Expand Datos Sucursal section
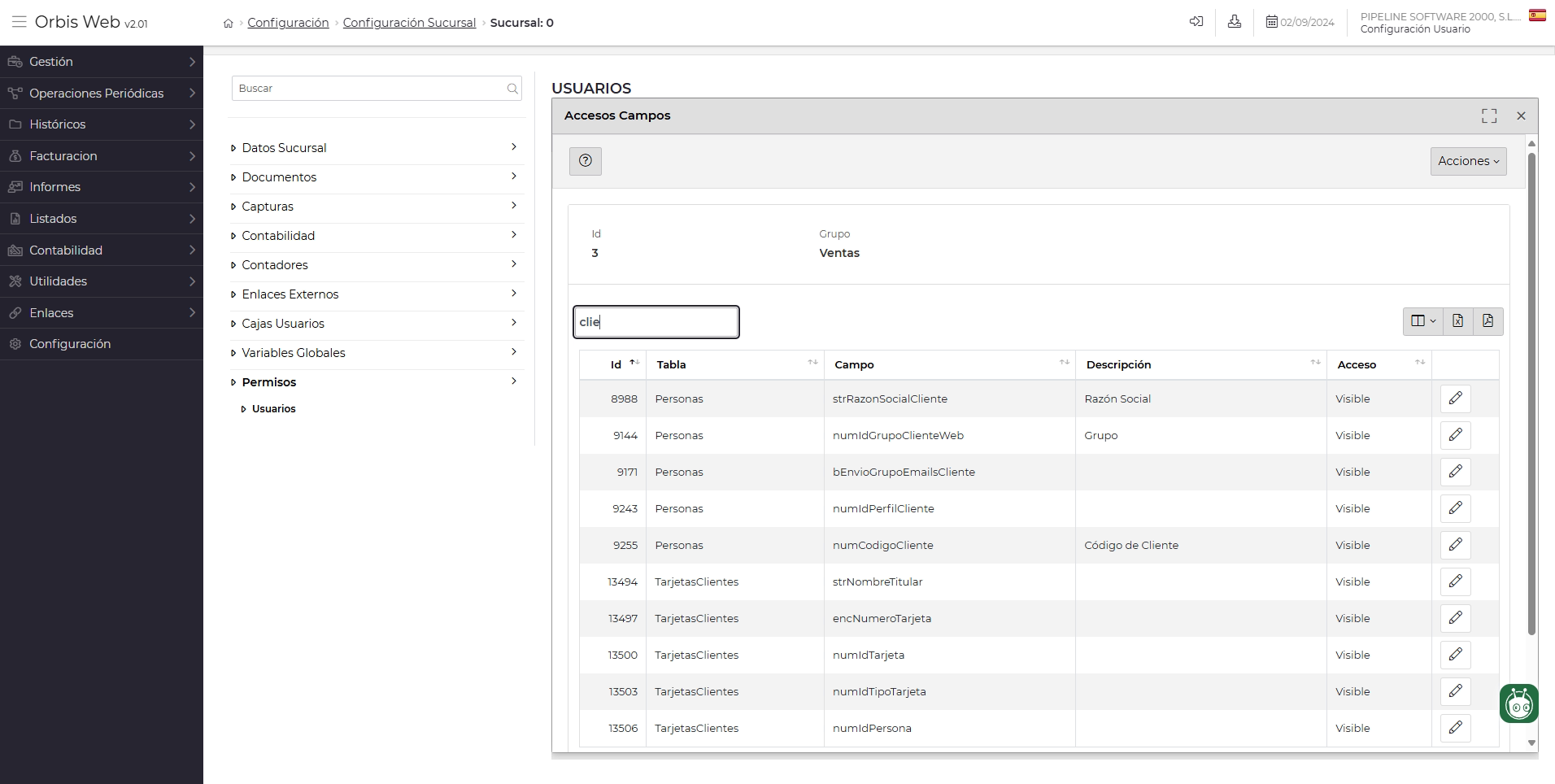 pyautogui.click(x=377, y=148)
